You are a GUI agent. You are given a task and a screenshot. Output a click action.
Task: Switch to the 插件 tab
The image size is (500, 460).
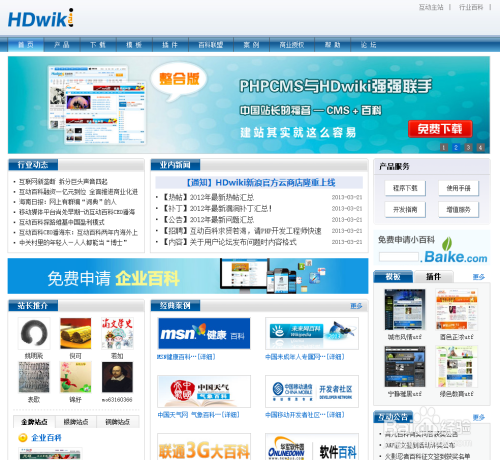point(433,277)
